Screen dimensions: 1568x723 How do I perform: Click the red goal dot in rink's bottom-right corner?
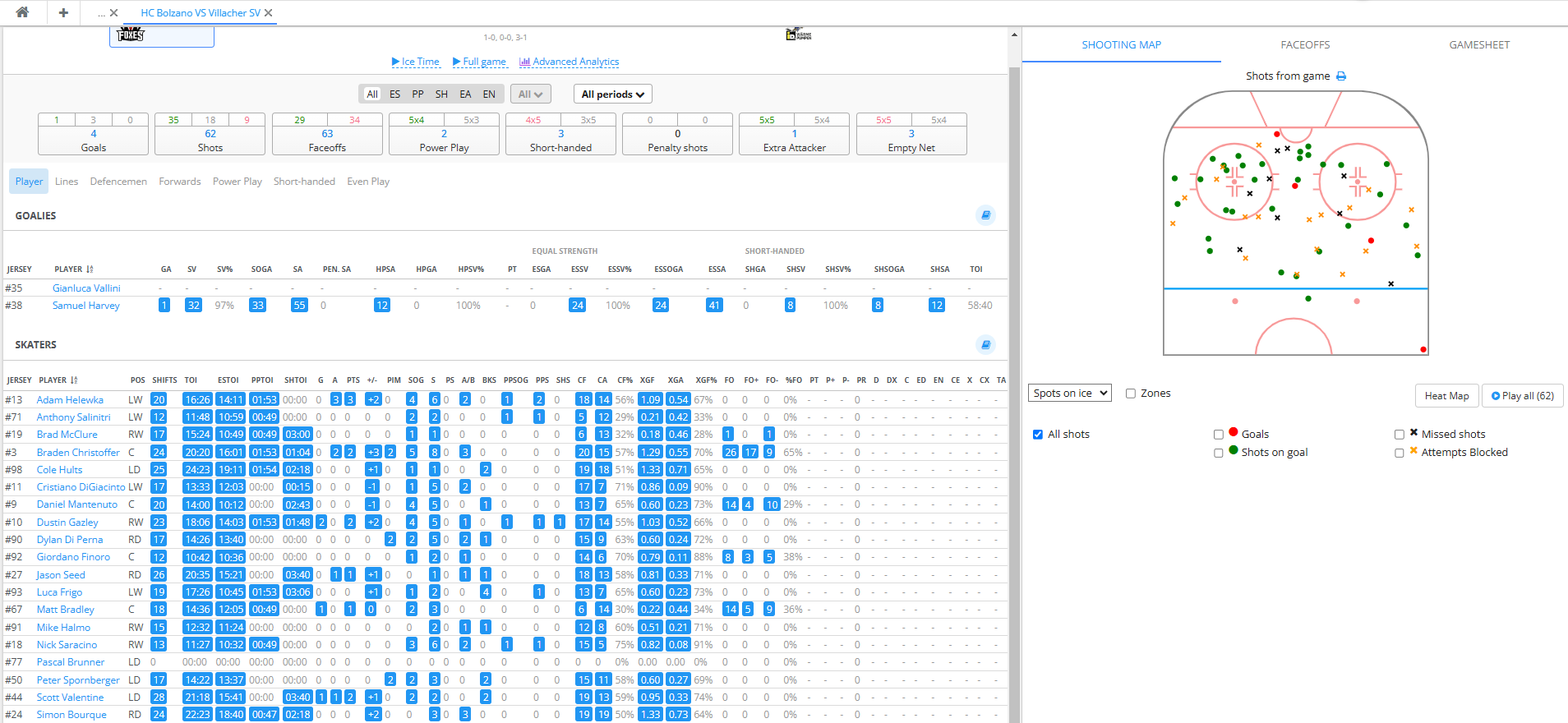click(1423, 349)
